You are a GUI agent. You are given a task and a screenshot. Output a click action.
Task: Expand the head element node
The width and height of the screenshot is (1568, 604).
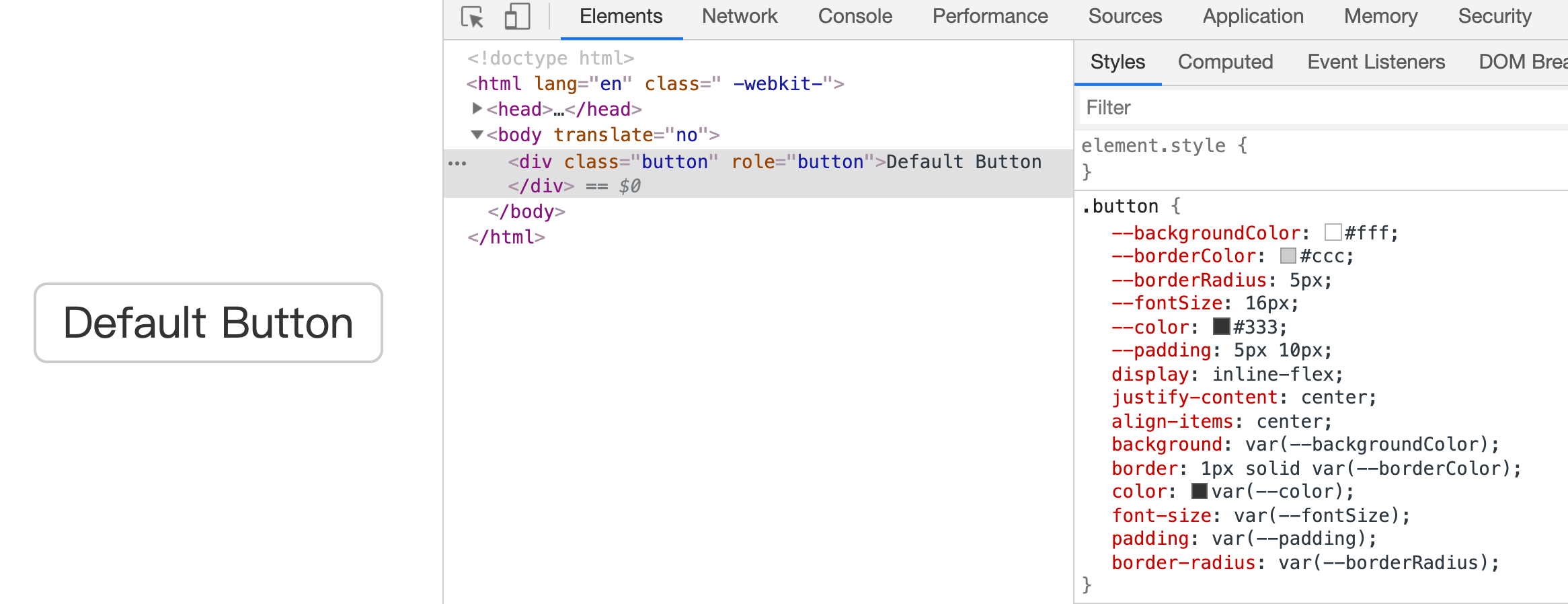[477, 108]
